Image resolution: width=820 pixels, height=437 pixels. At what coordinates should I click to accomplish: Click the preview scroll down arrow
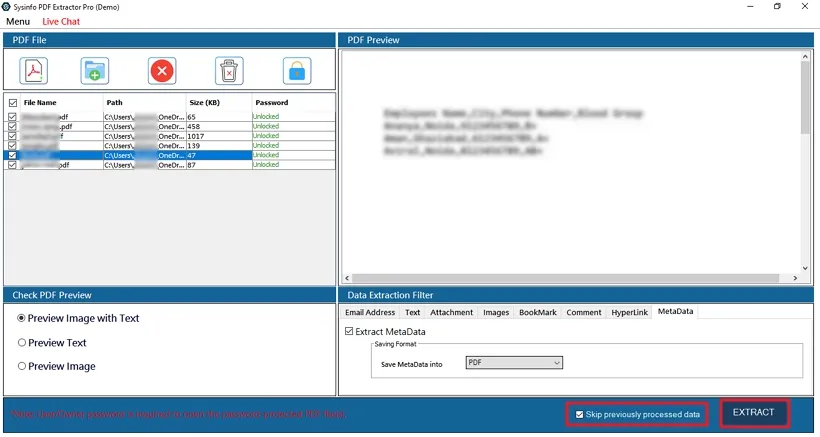[805, 268]
